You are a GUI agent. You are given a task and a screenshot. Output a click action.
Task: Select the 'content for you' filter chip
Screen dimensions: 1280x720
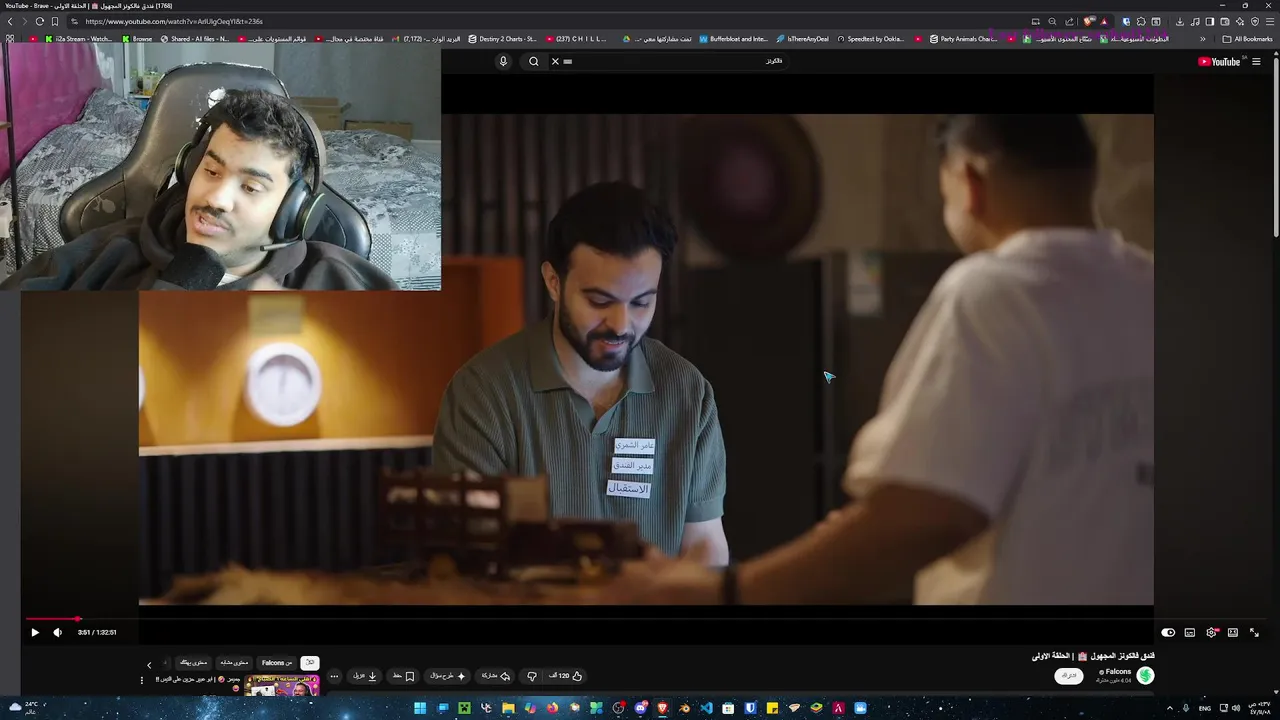coord(193,662)
